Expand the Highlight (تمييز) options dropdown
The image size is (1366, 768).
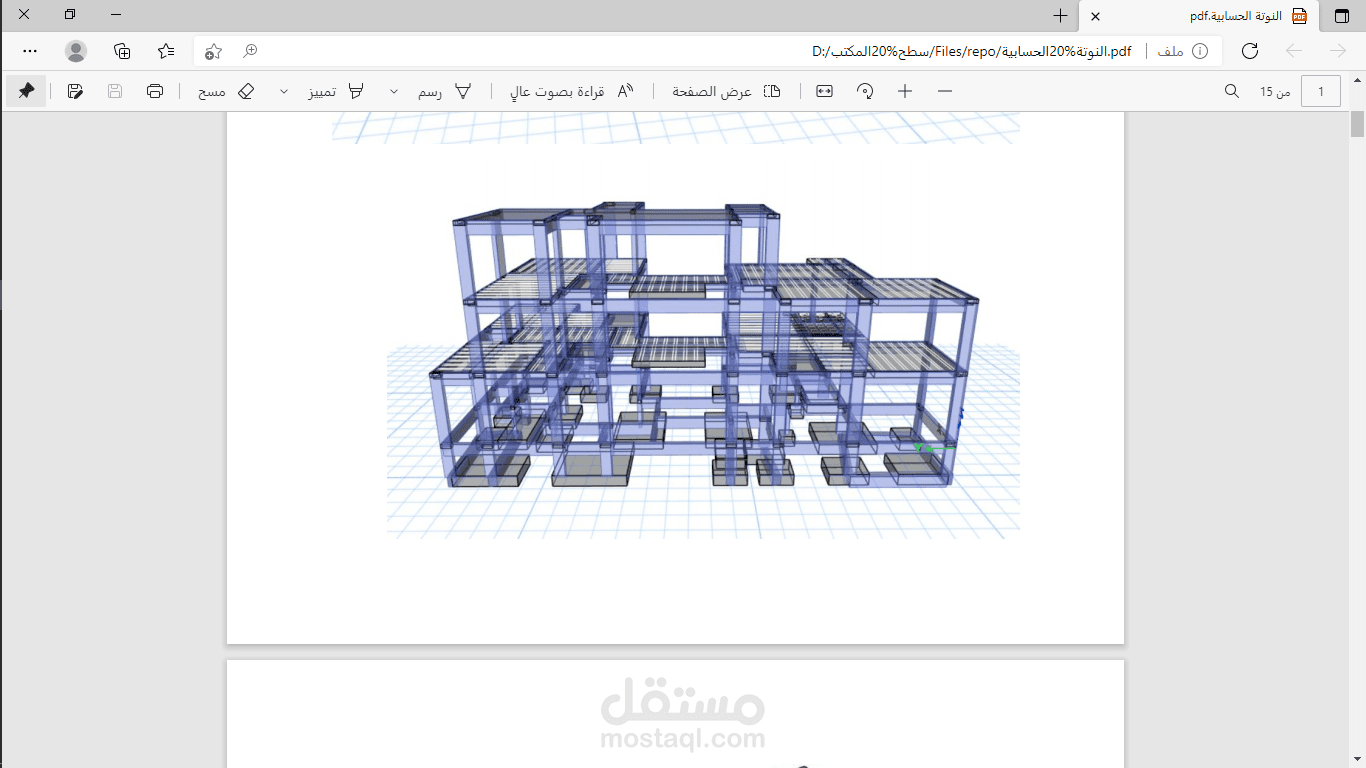[x=284, y=91]
